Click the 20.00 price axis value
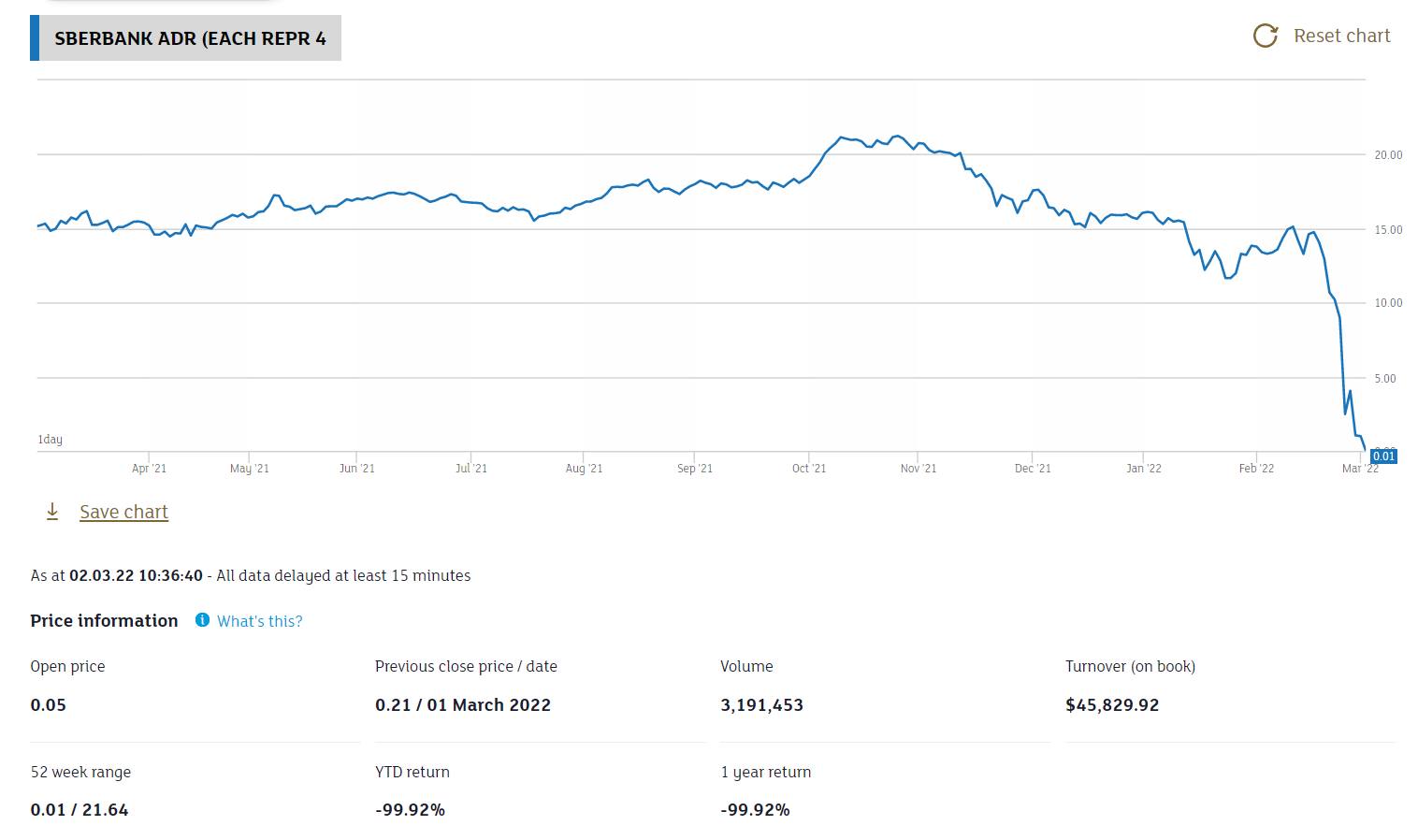Screen dimensions: 1418x840 pos(1388,155)
